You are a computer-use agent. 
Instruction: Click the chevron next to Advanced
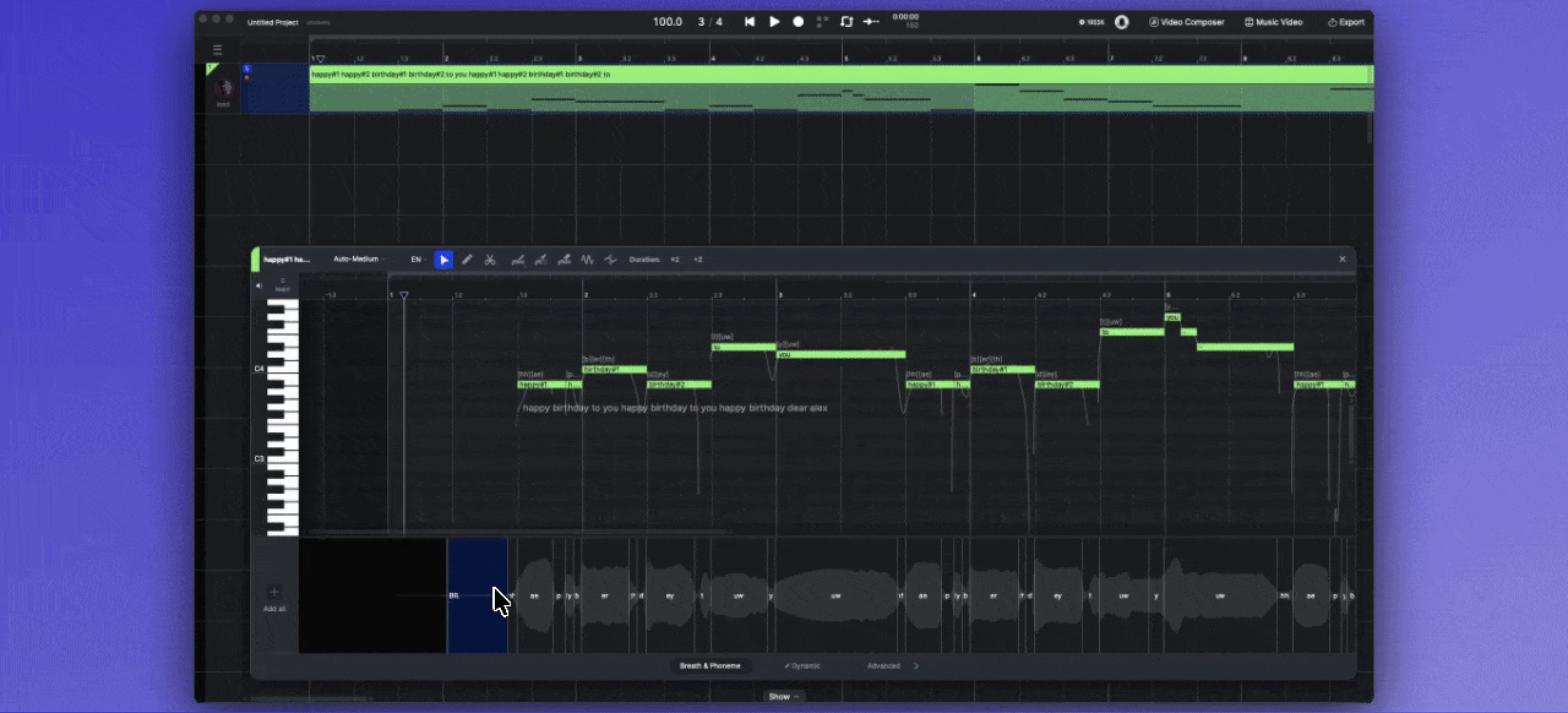(917, 666)
